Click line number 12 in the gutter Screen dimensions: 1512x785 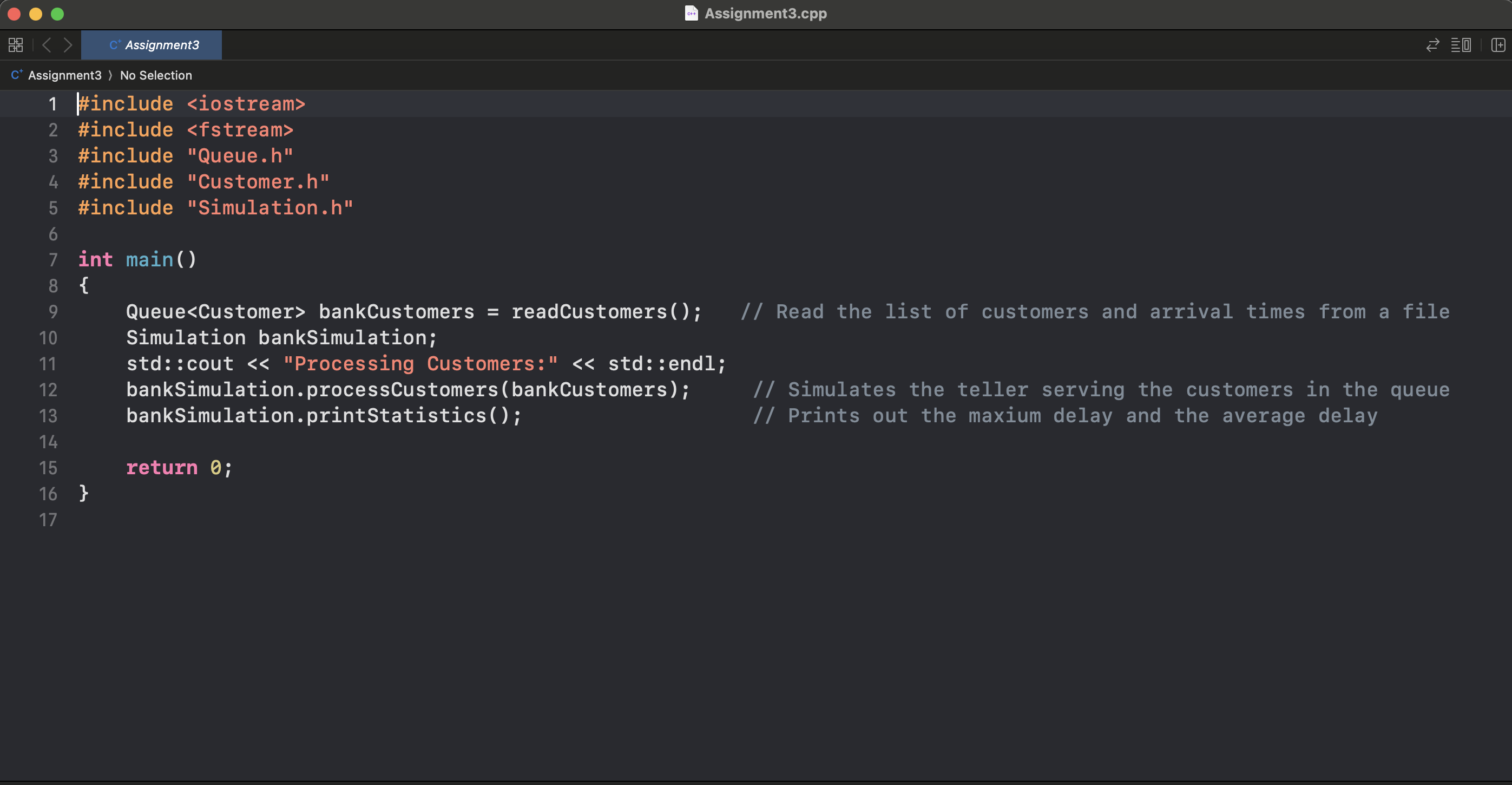pos(48,390)
